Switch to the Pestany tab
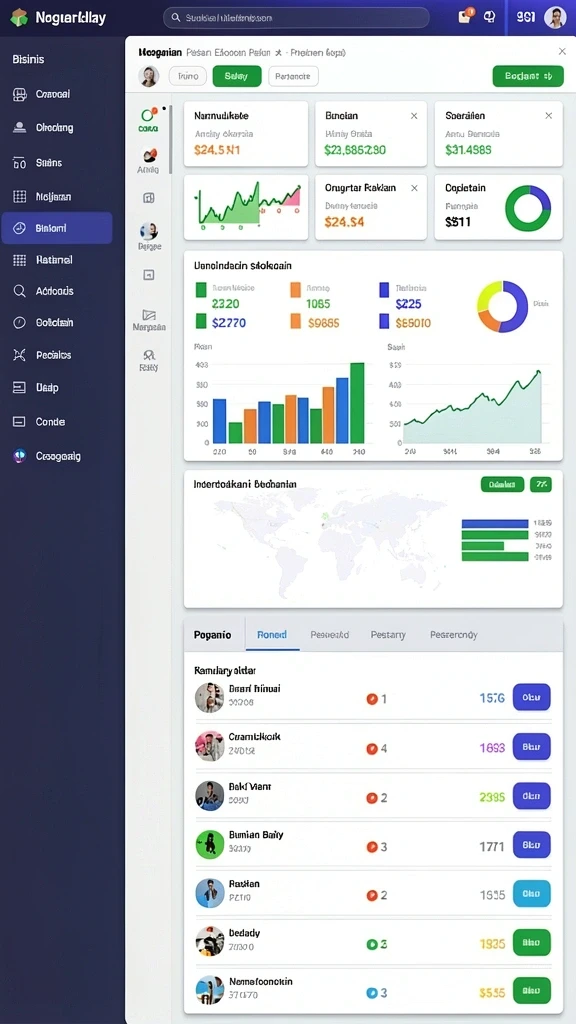The height and width of the screenshot is (1024, 576). pos(388,634)
